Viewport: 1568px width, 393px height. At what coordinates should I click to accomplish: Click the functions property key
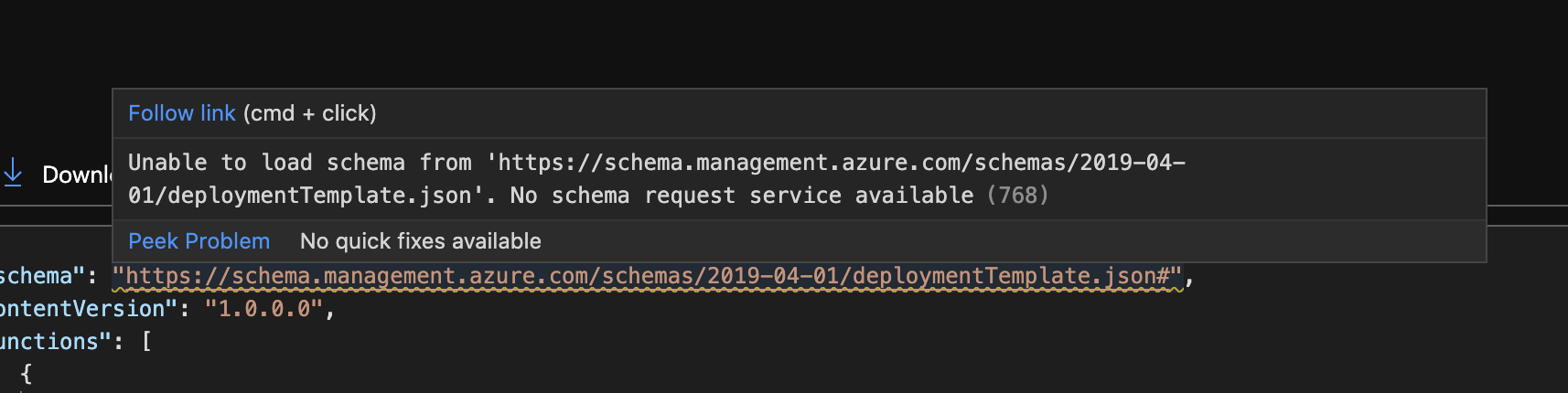[50, 342]
